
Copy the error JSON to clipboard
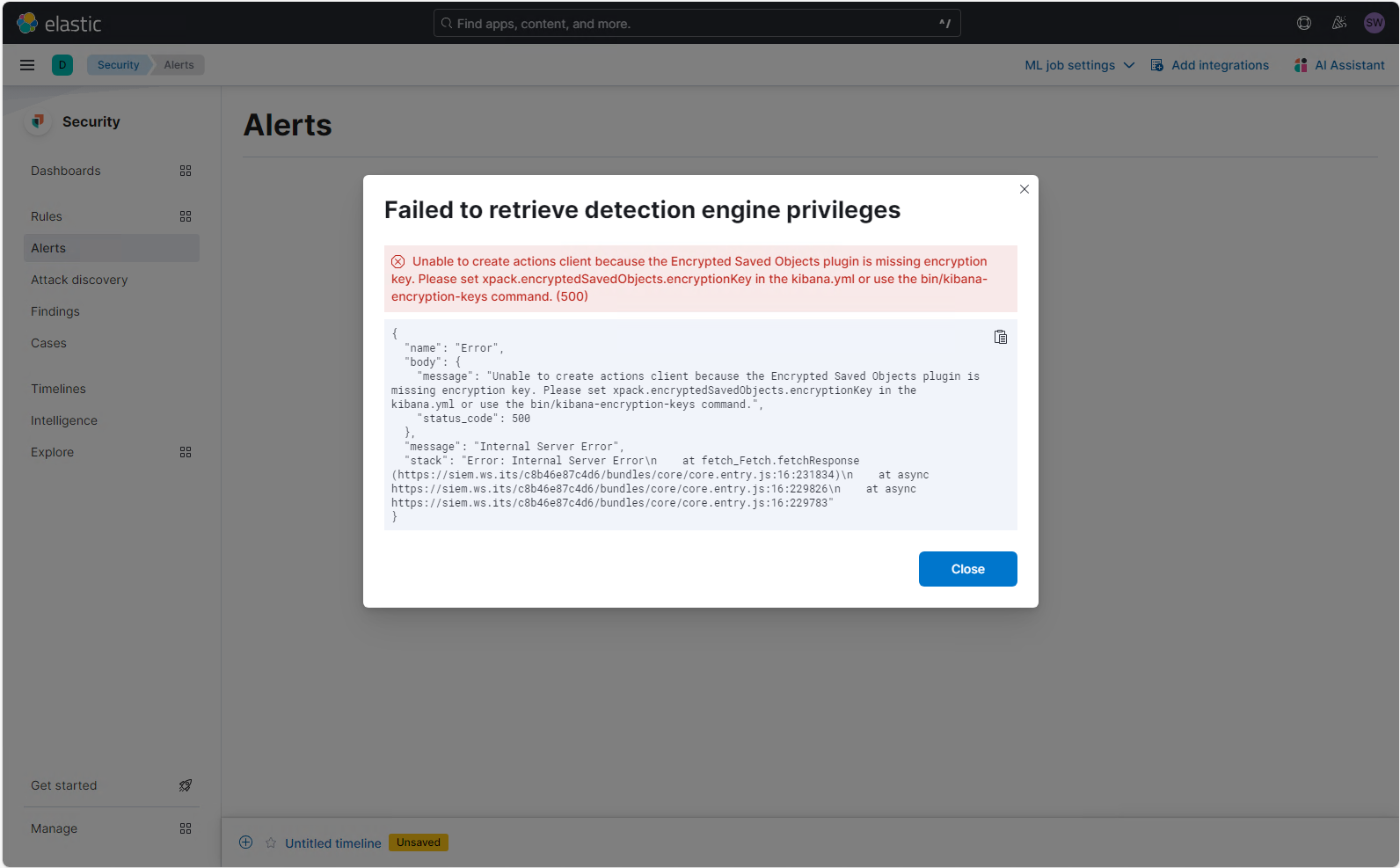click(x=1001, y=337)
